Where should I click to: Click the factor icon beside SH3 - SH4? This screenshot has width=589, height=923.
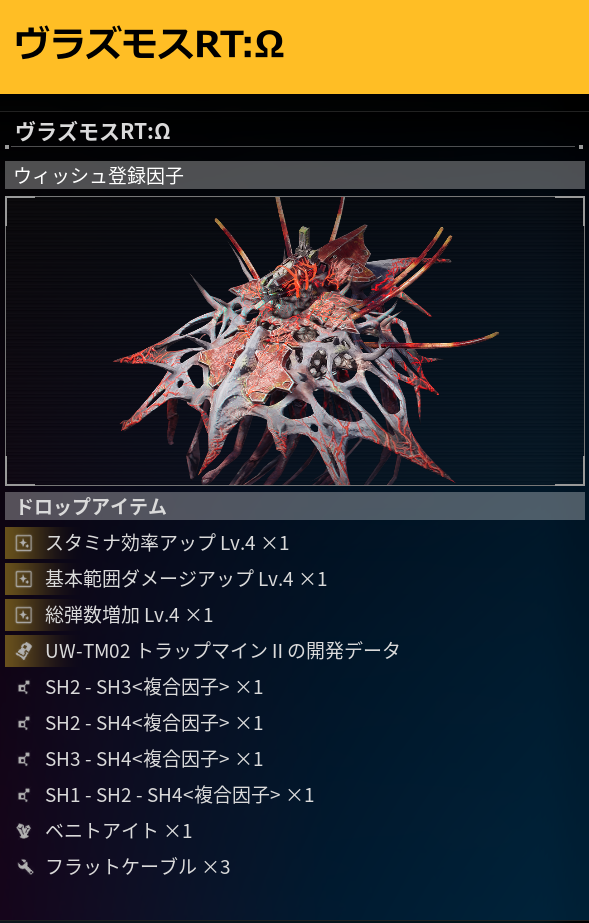(24, 759)
